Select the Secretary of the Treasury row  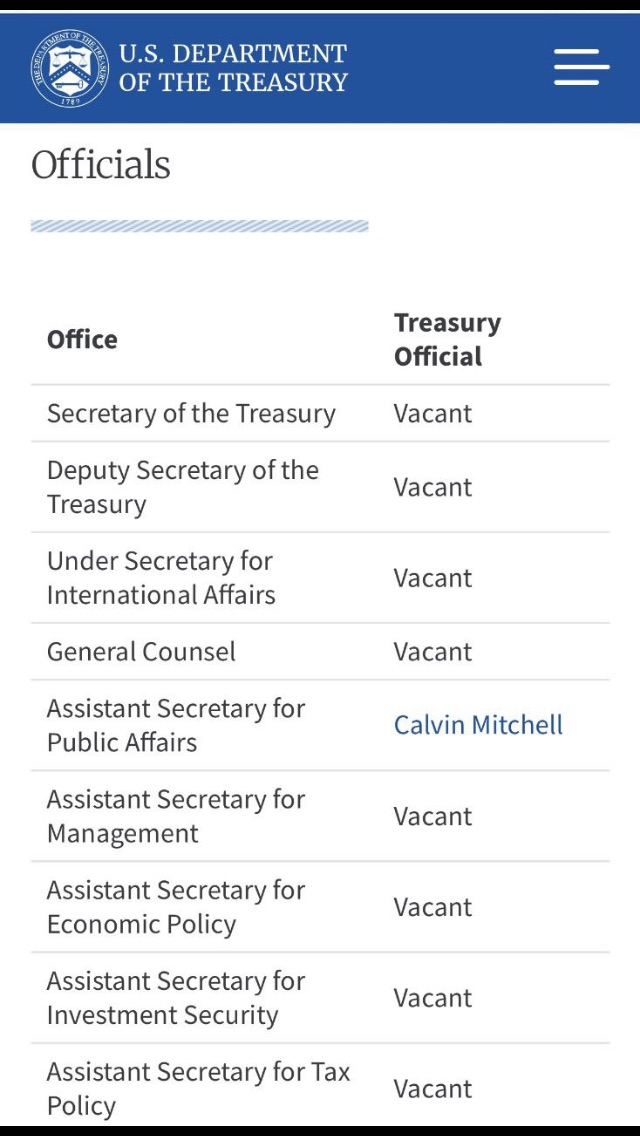pos(320,414)
